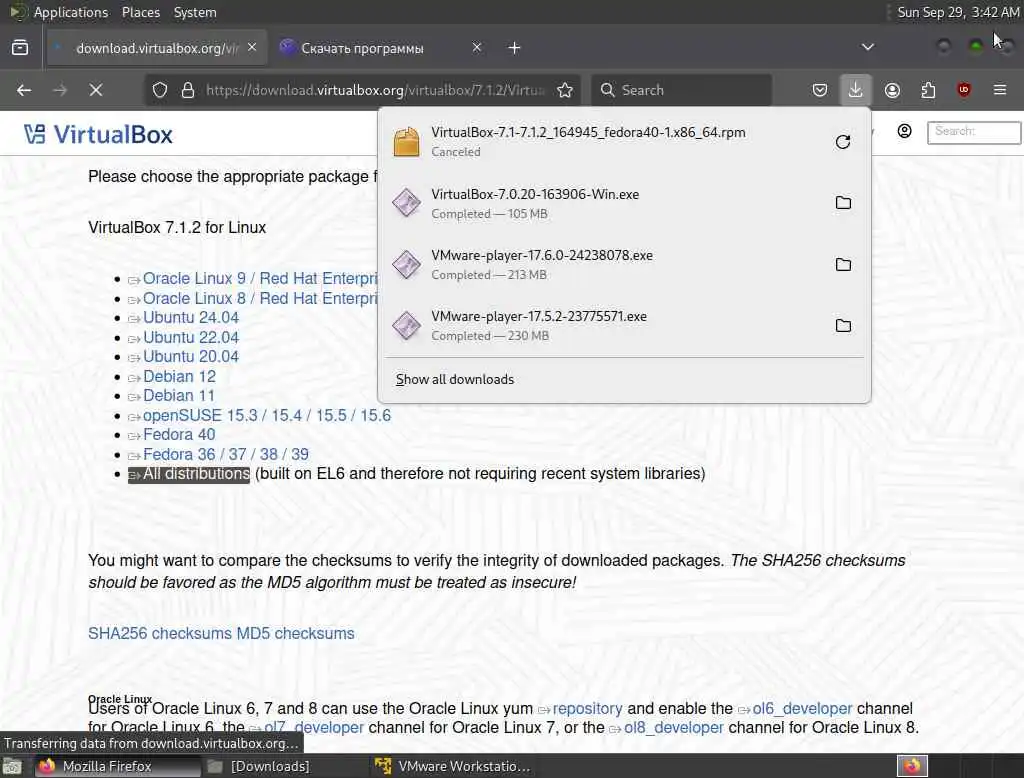Open the Firefox account icon

pos(892,90)
